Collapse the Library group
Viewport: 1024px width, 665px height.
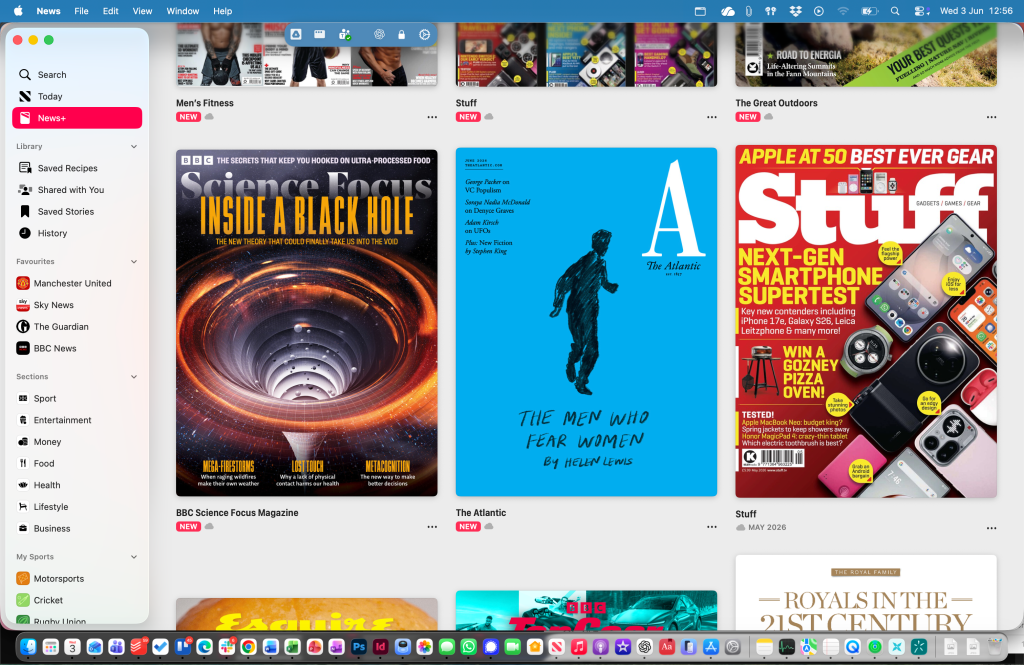click(x=134, y=146)
